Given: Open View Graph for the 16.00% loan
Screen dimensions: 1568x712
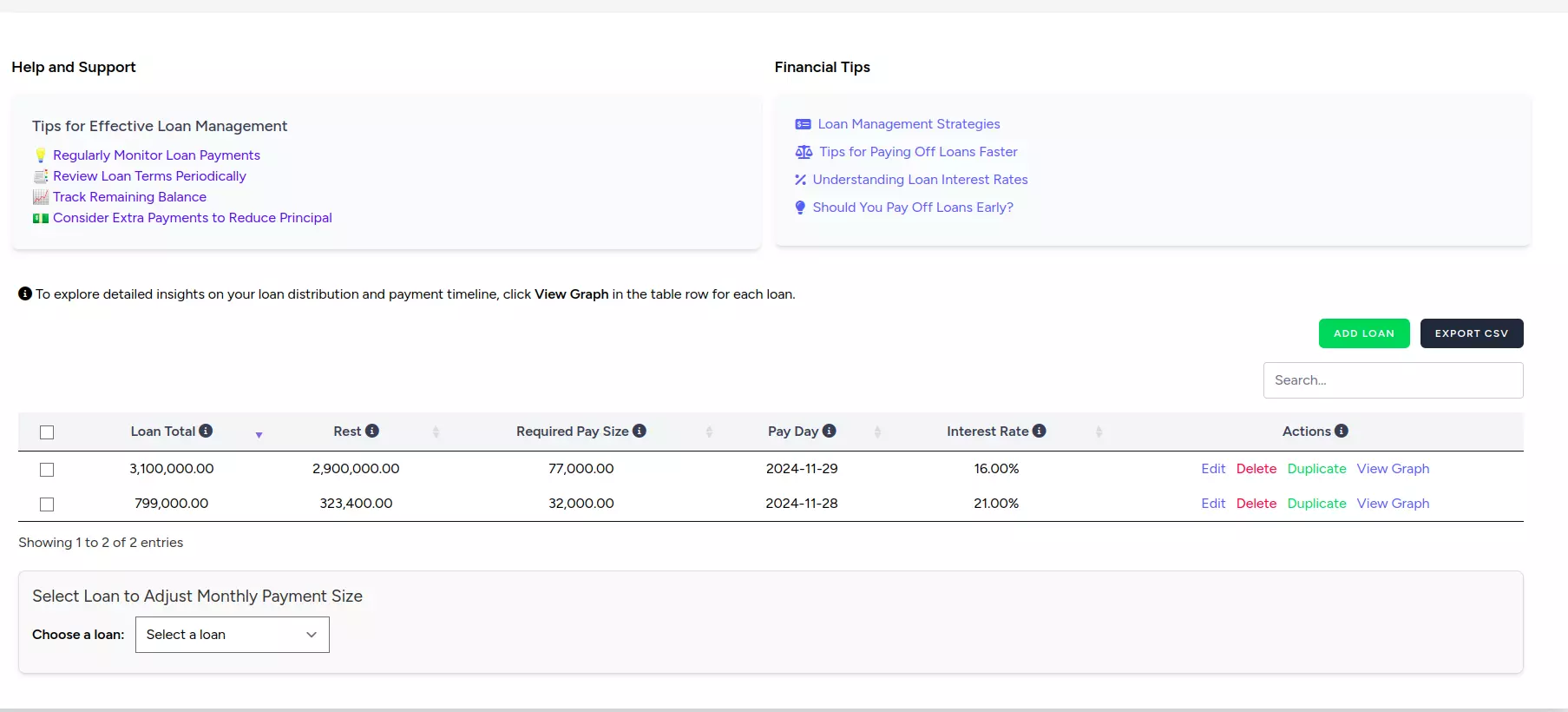Looking at the screenshot, I should 1393,469.
